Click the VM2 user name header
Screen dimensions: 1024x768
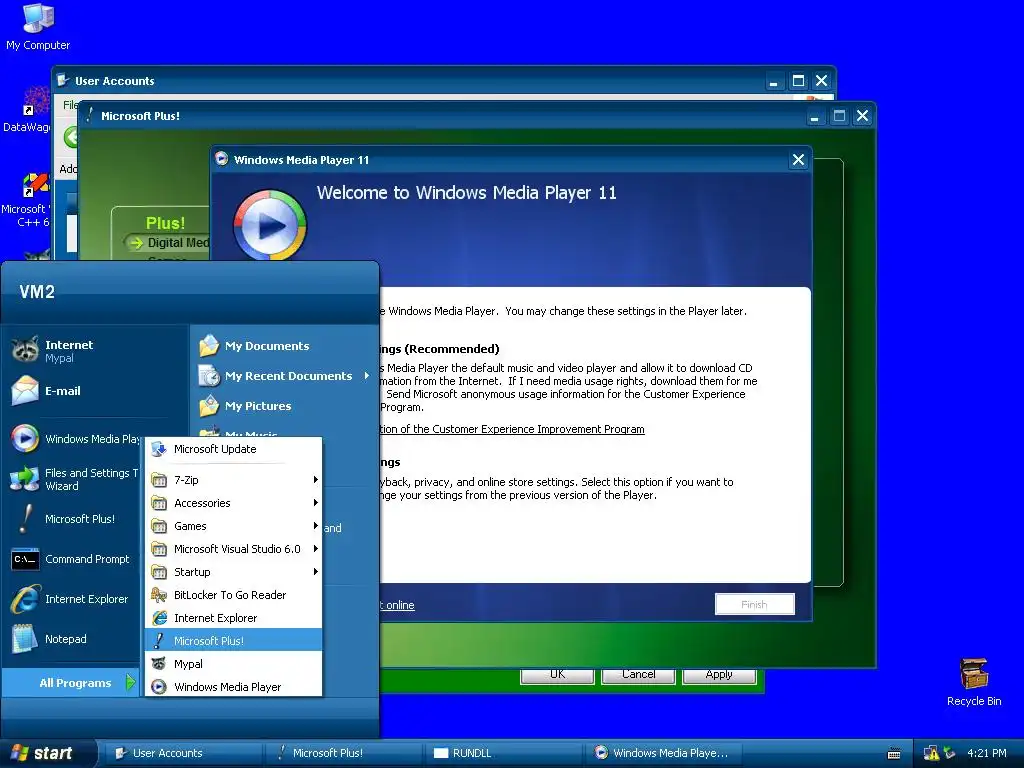pos(37,292)
